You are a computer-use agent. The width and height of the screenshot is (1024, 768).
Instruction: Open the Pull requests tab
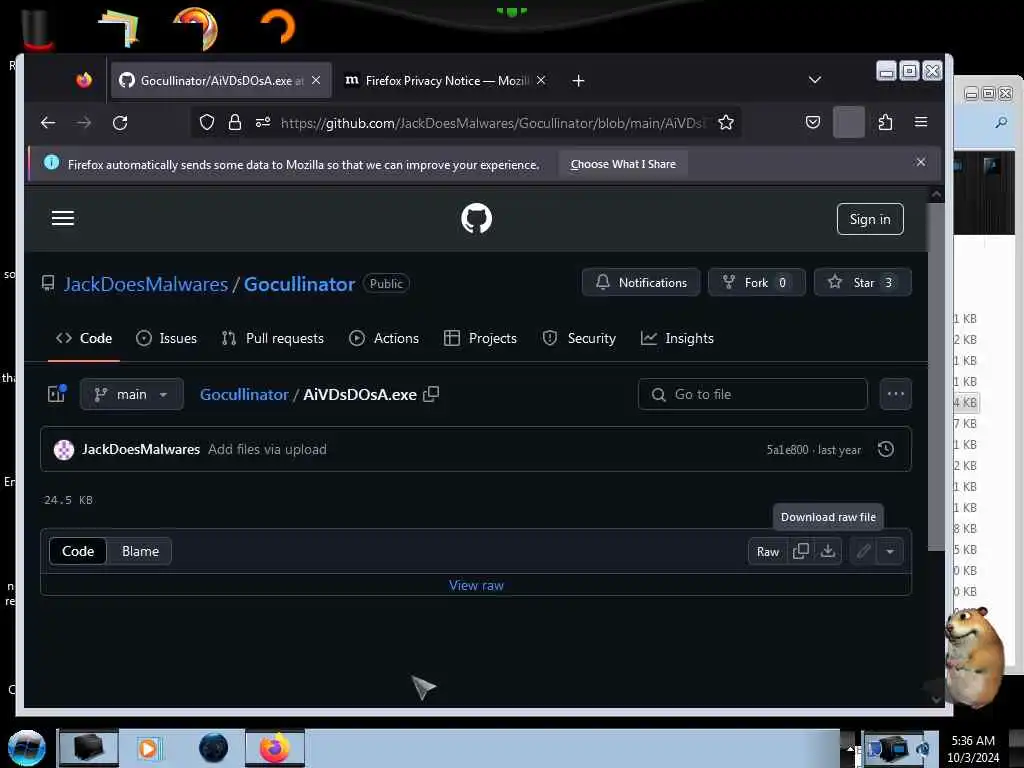(x=272, y=338)
